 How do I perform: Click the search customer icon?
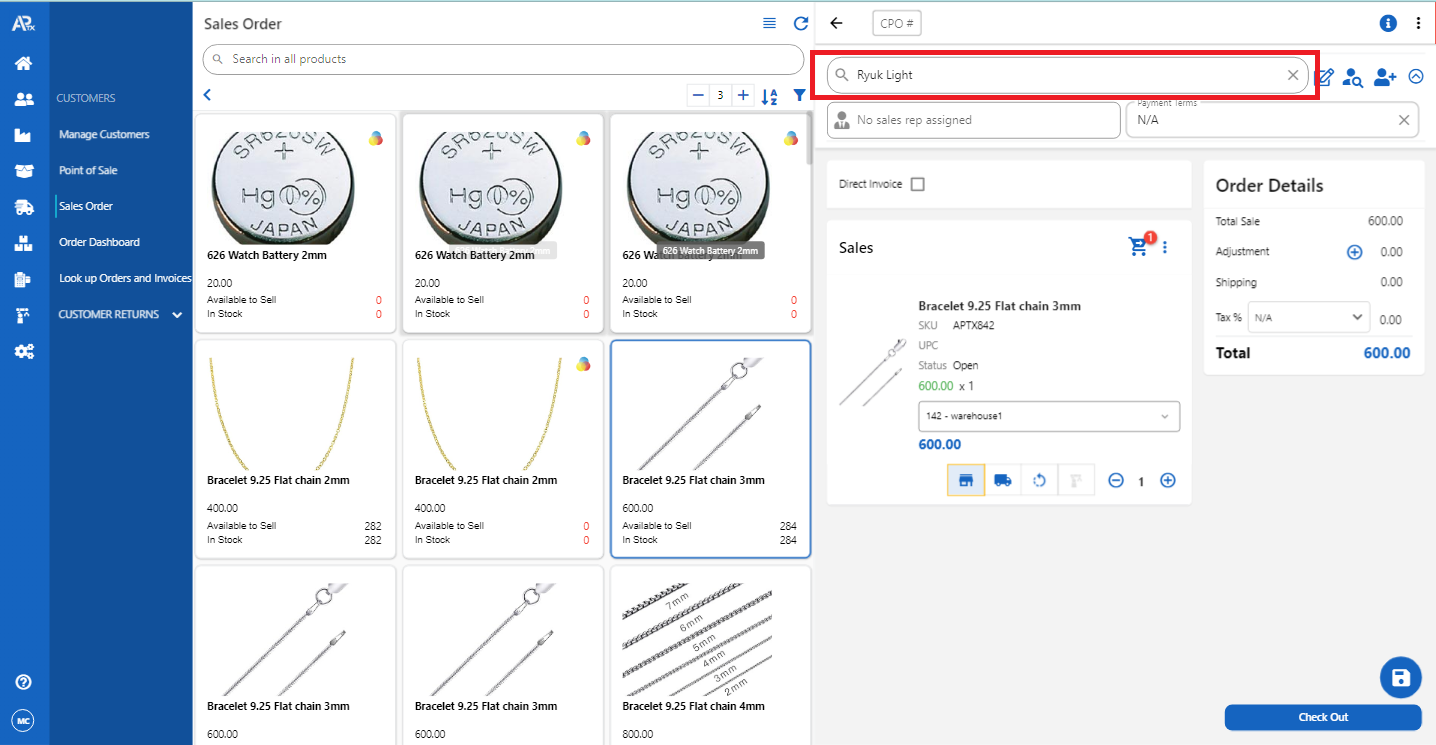click(1353, 77)
